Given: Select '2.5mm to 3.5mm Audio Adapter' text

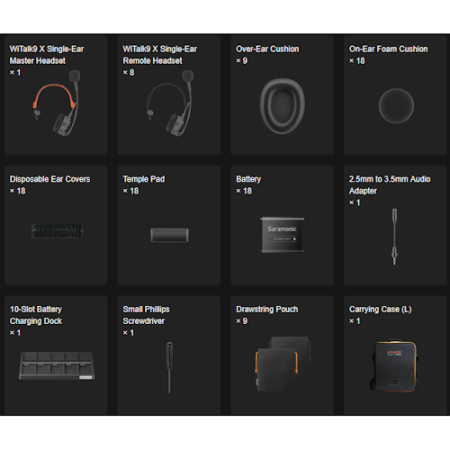Looking at the screenshot, I should click(x=390, y=185).
